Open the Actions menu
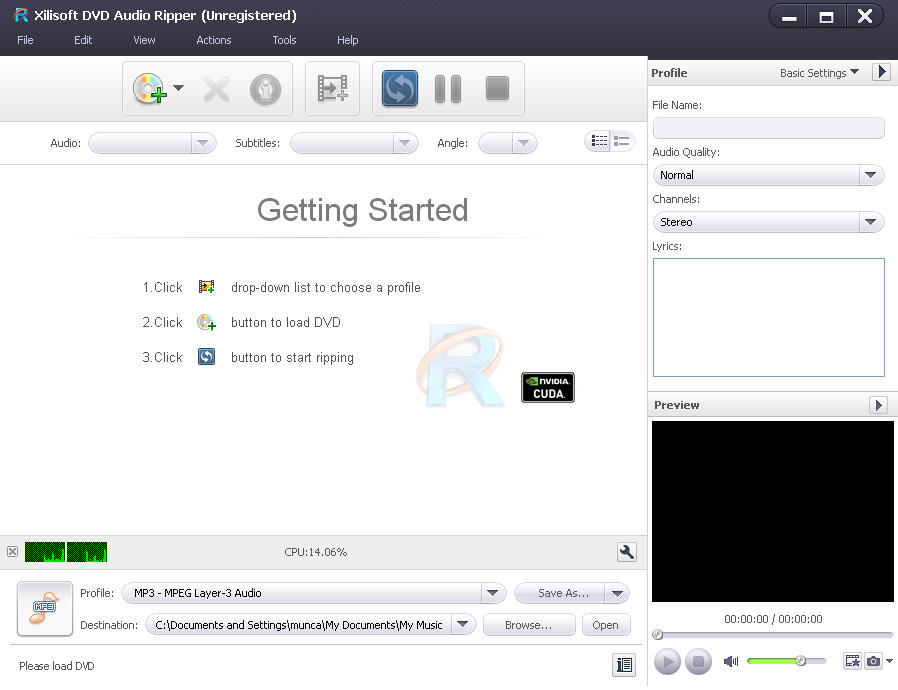898x690 pixels. (x=213, y=40)
